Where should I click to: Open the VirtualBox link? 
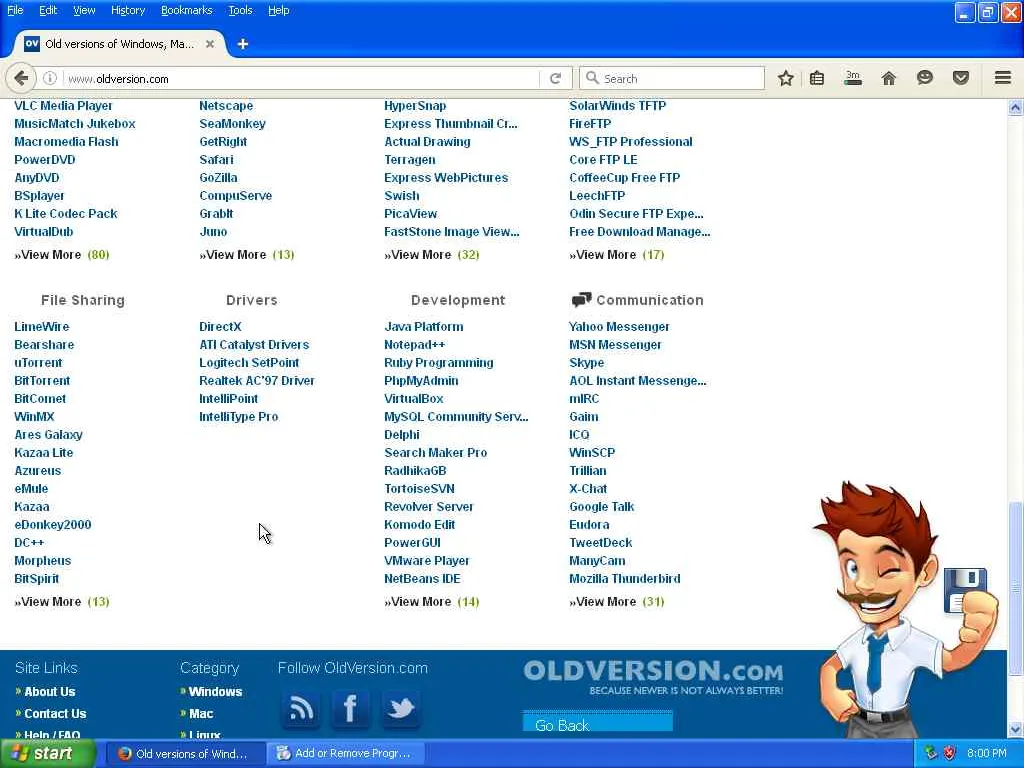(413, 398)
